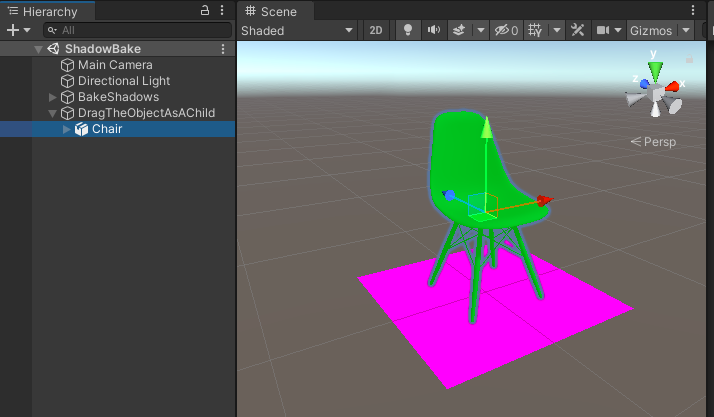
Task: Open Scene view options menu
Action: [x=693, y=10]
